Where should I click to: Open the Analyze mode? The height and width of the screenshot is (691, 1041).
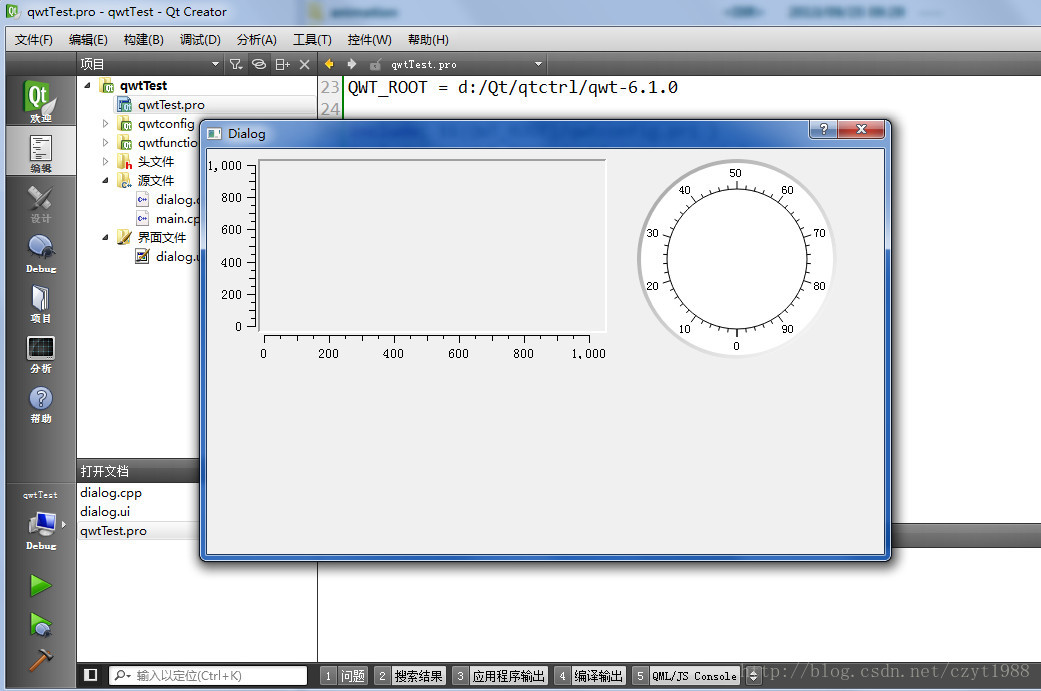[x=40, y=354]
